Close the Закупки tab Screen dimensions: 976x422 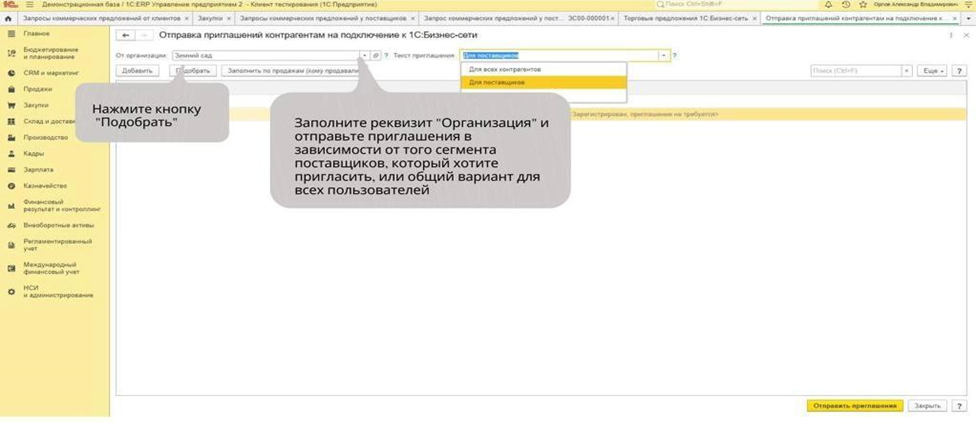tap(228, 19)
